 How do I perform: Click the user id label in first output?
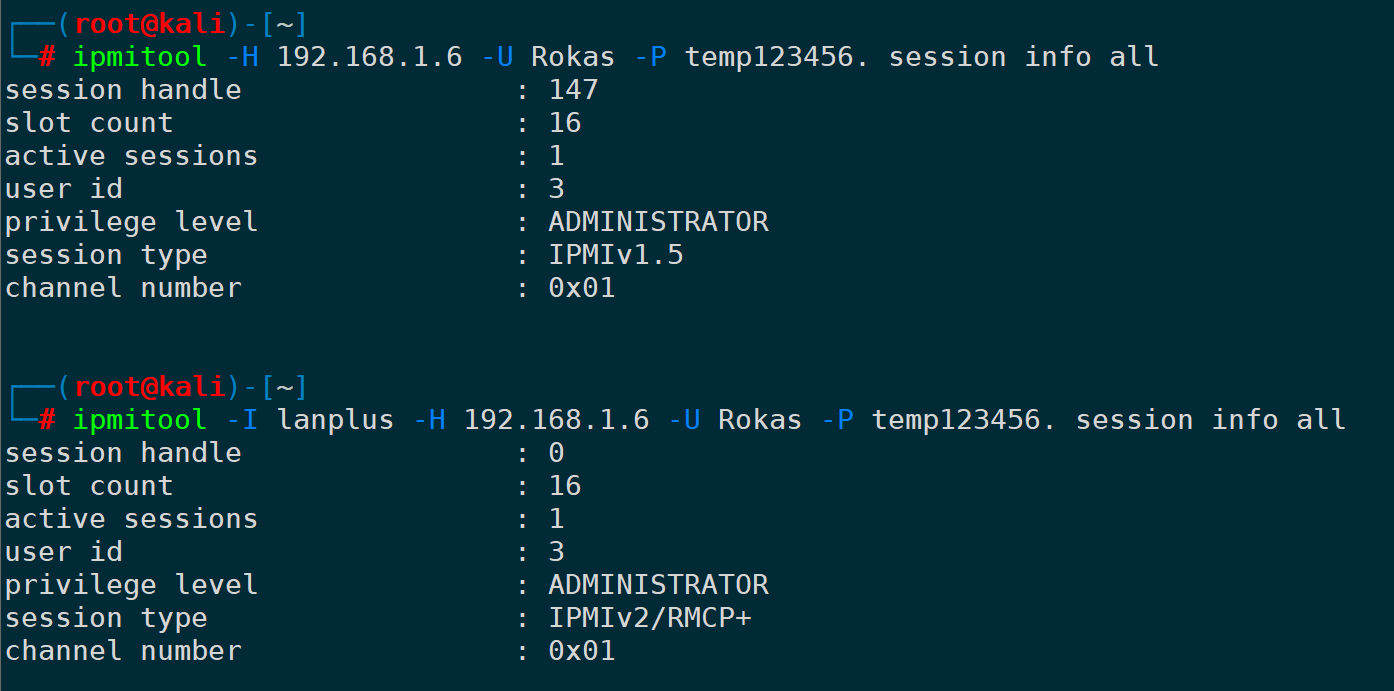pyautogui.click(x=64, y=189)
